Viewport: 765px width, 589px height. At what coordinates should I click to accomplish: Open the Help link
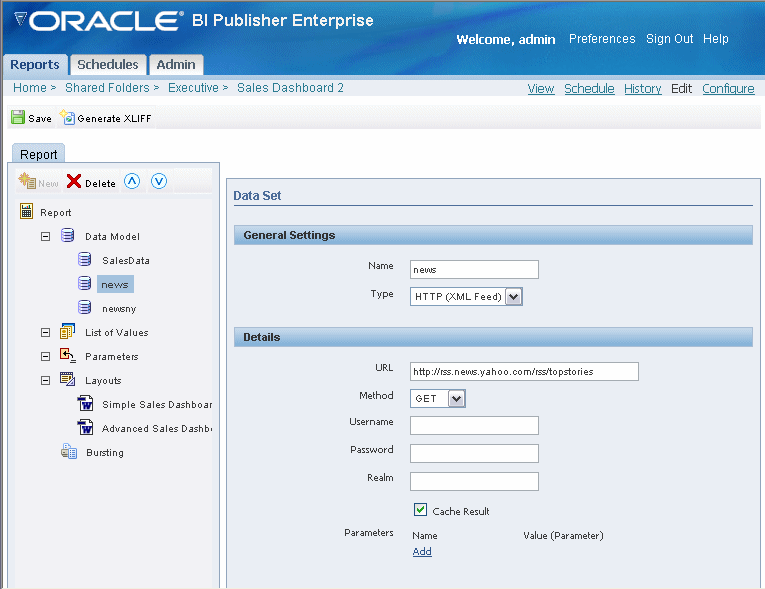pyautogui.click(x=715, y=39)
